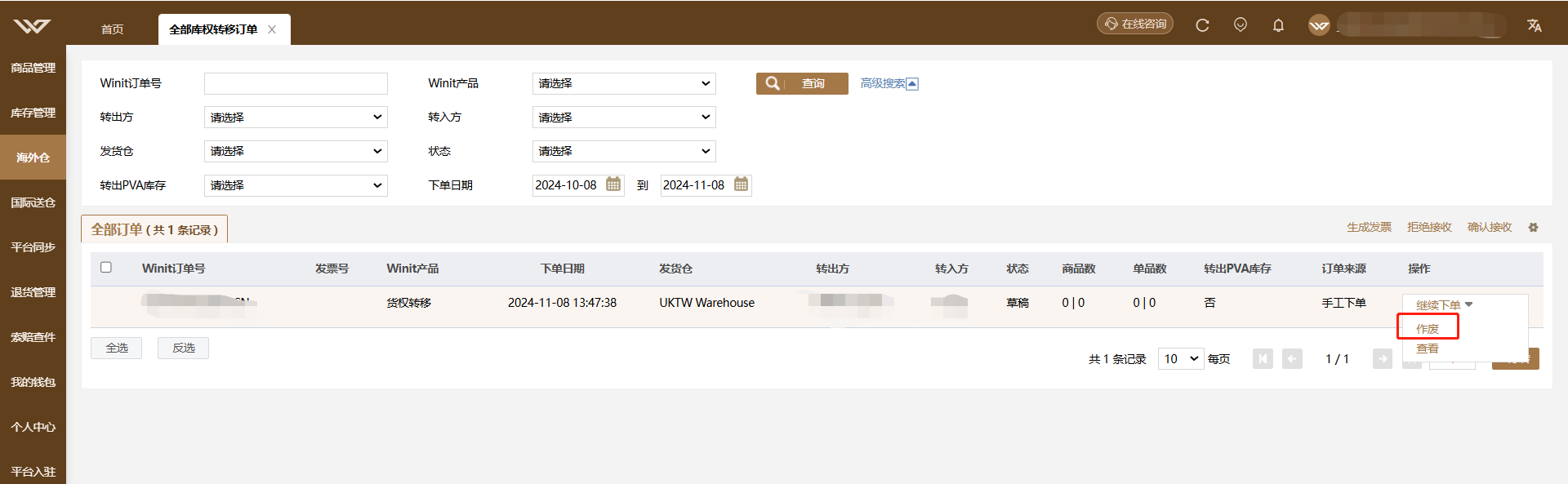The height and width of the screenshot is (484, 1568).
Task: Click the 全选 button
Action: [x=116, y=348]
